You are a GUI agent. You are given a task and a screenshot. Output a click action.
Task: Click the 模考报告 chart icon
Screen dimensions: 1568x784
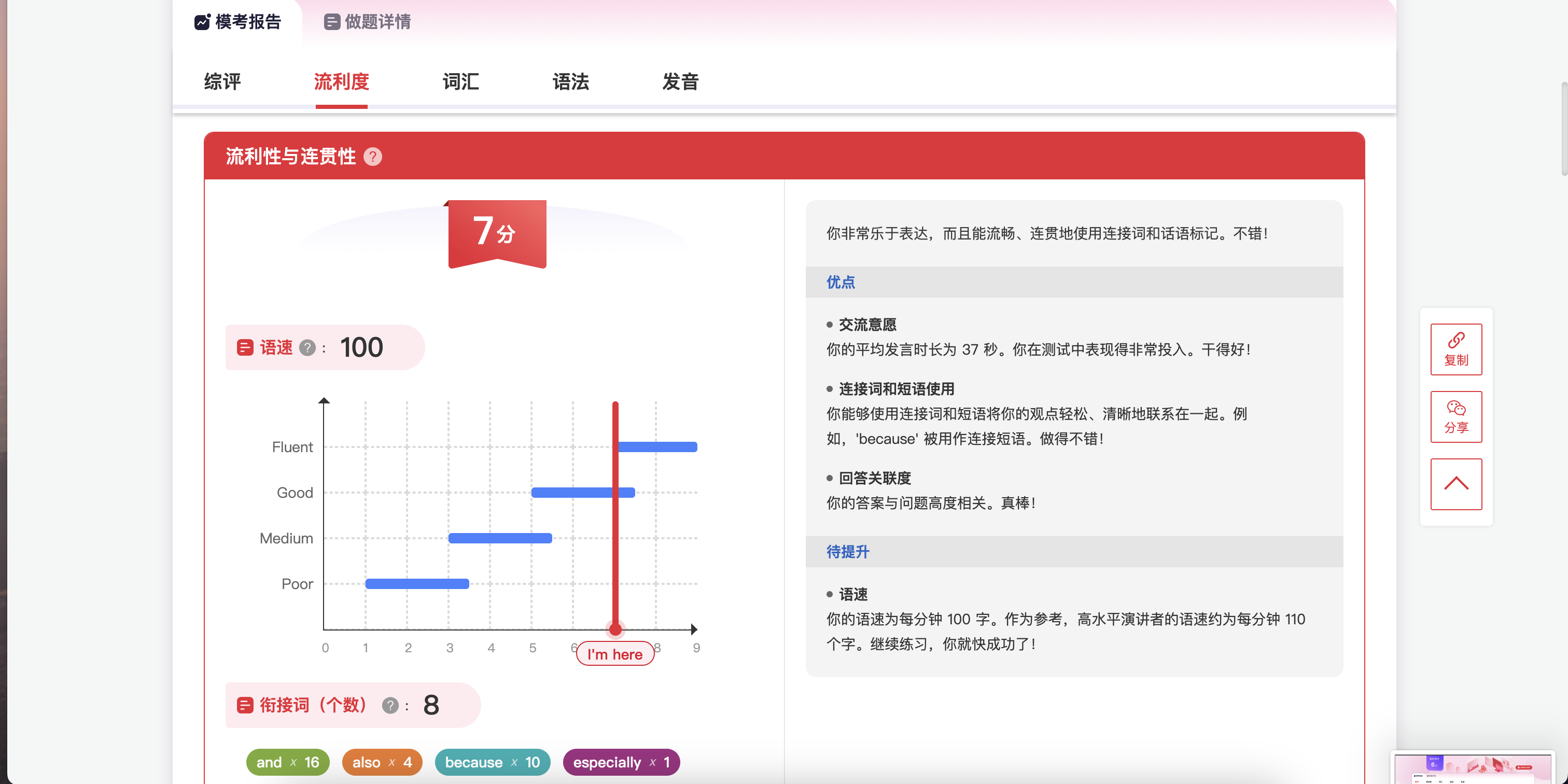coord(202,22)
